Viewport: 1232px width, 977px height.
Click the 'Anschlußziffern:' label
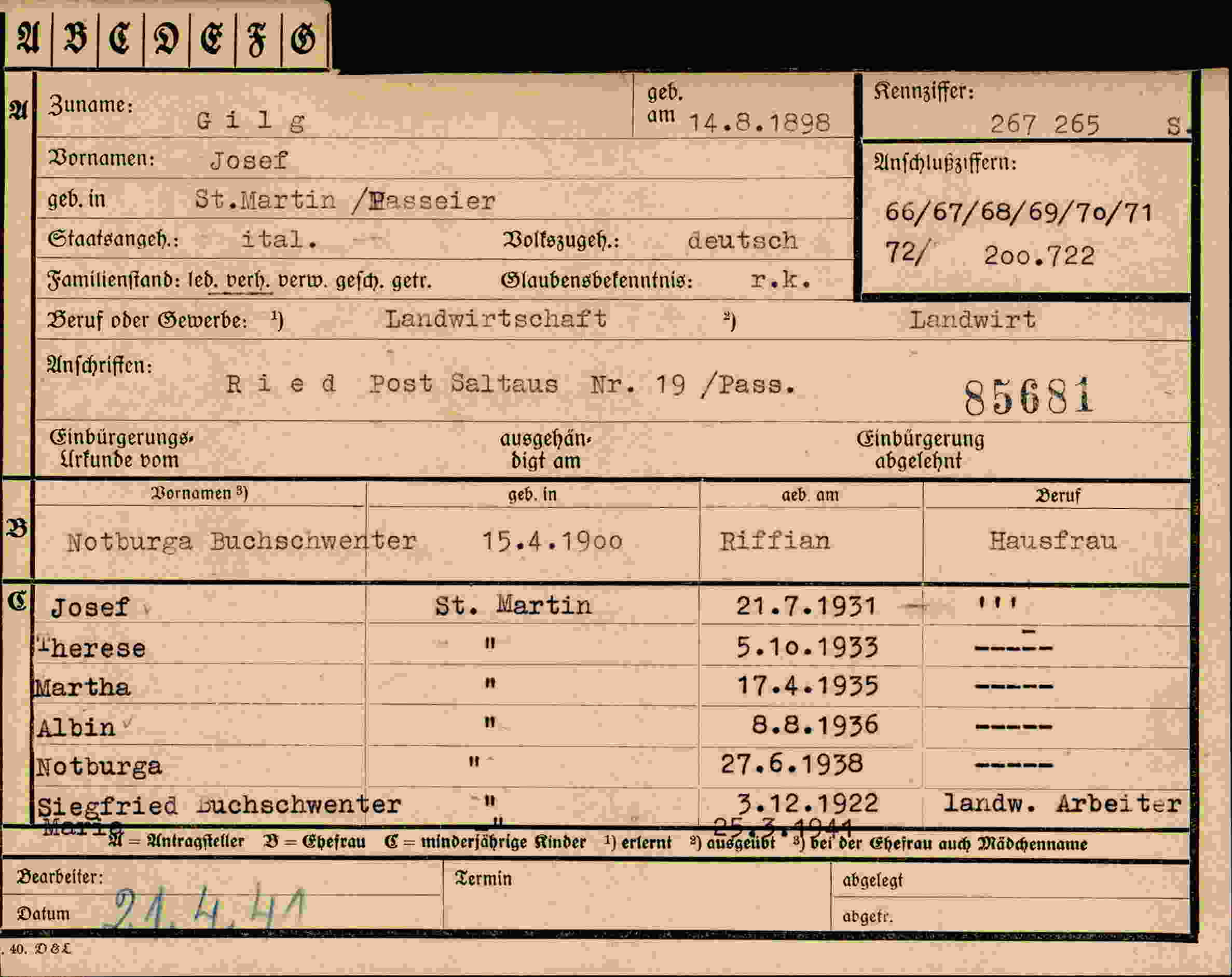(946, 164)
